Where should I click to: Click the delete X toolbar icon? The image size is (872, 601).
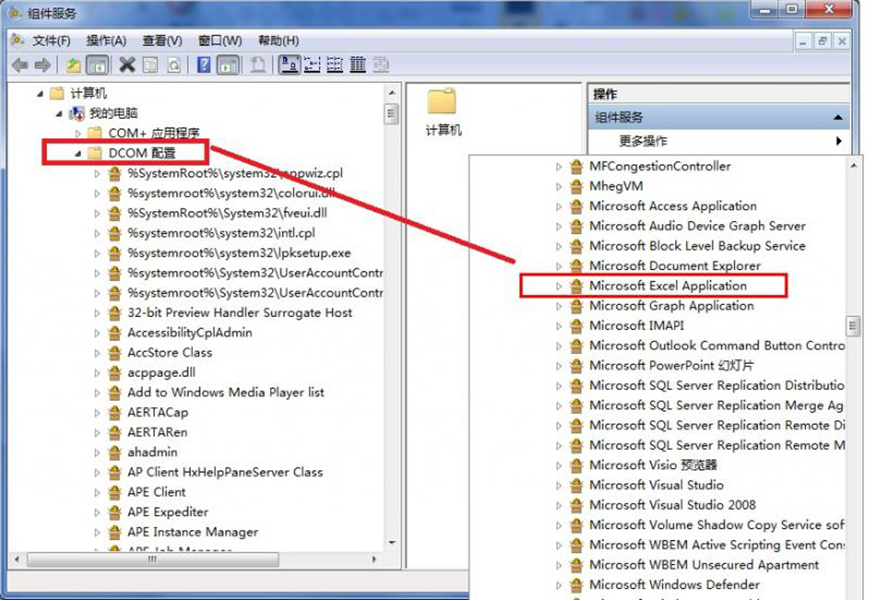point(127,65)
